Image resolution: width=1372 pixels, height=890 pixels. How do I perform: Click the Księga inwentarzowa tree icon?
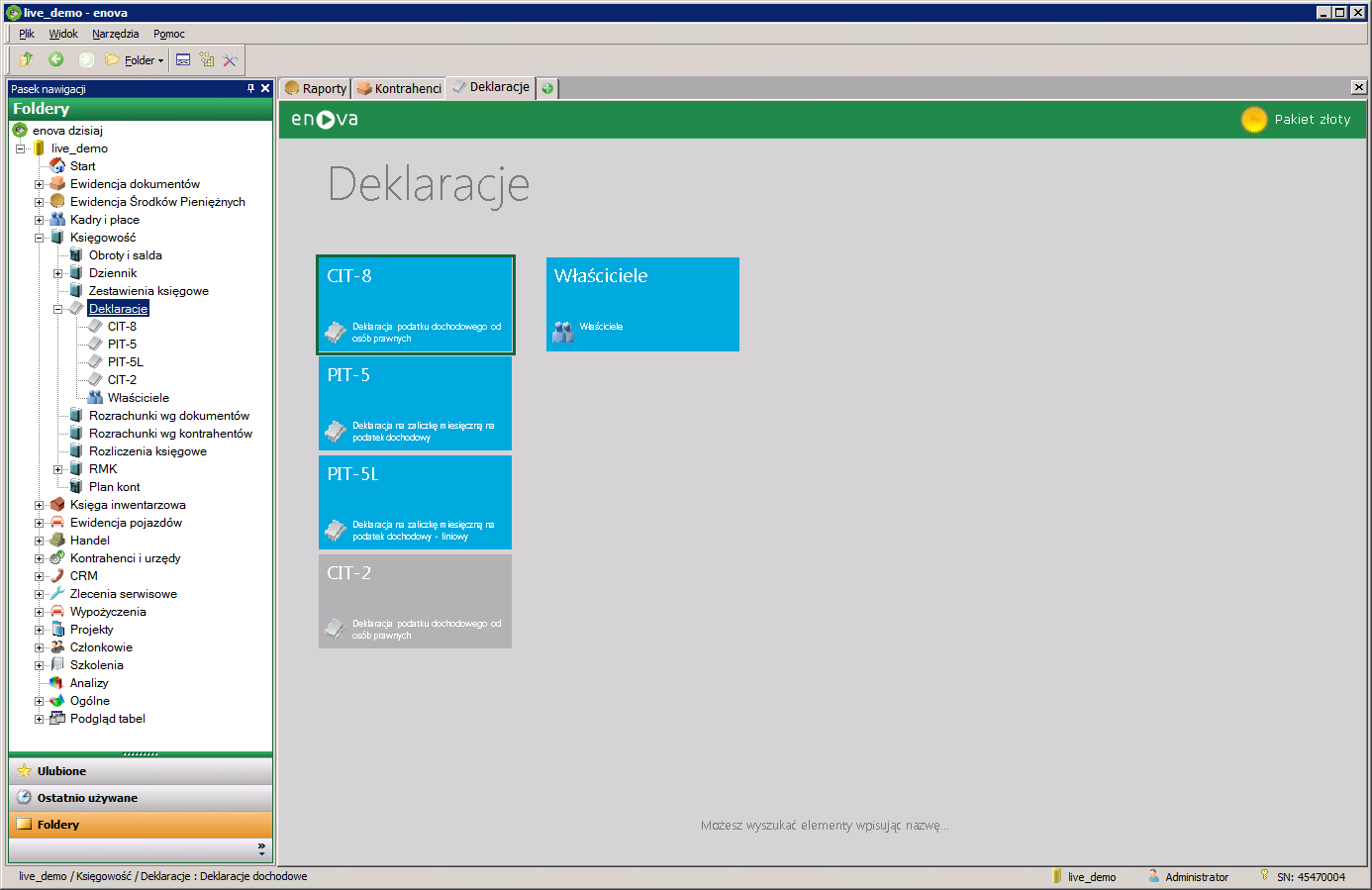(57, 505)
